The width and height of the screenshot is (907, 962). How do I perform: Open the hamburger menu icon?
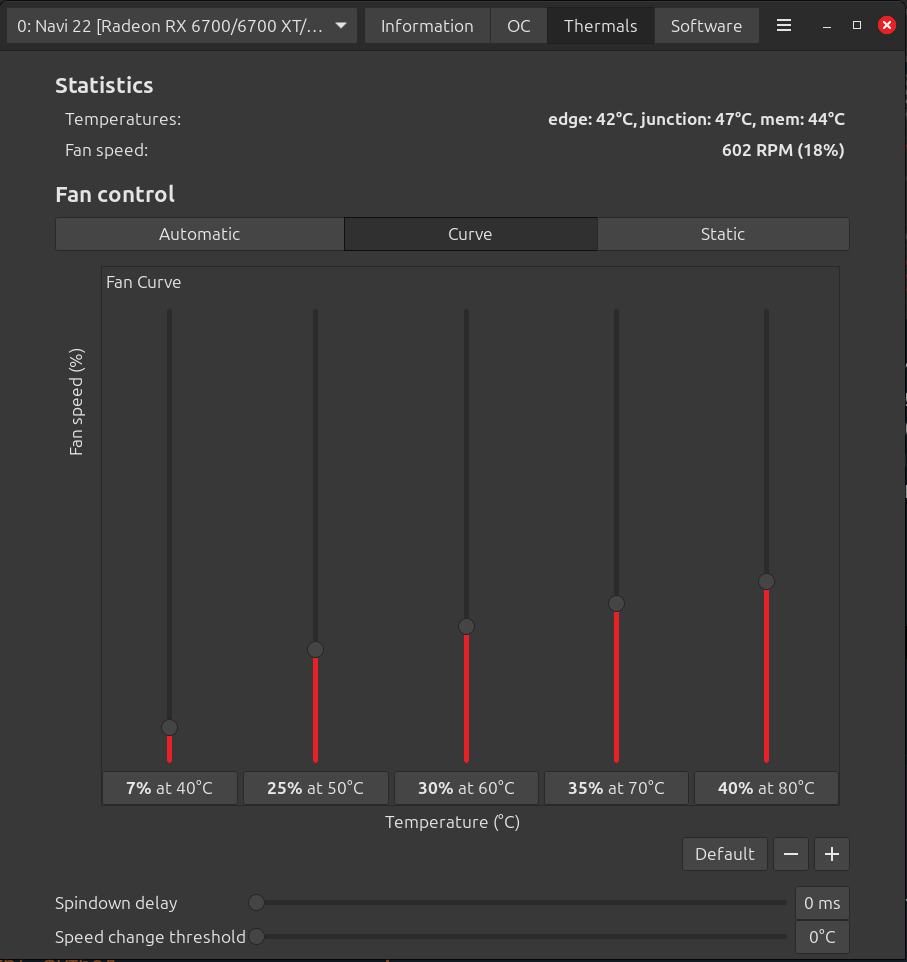[784, 25]
